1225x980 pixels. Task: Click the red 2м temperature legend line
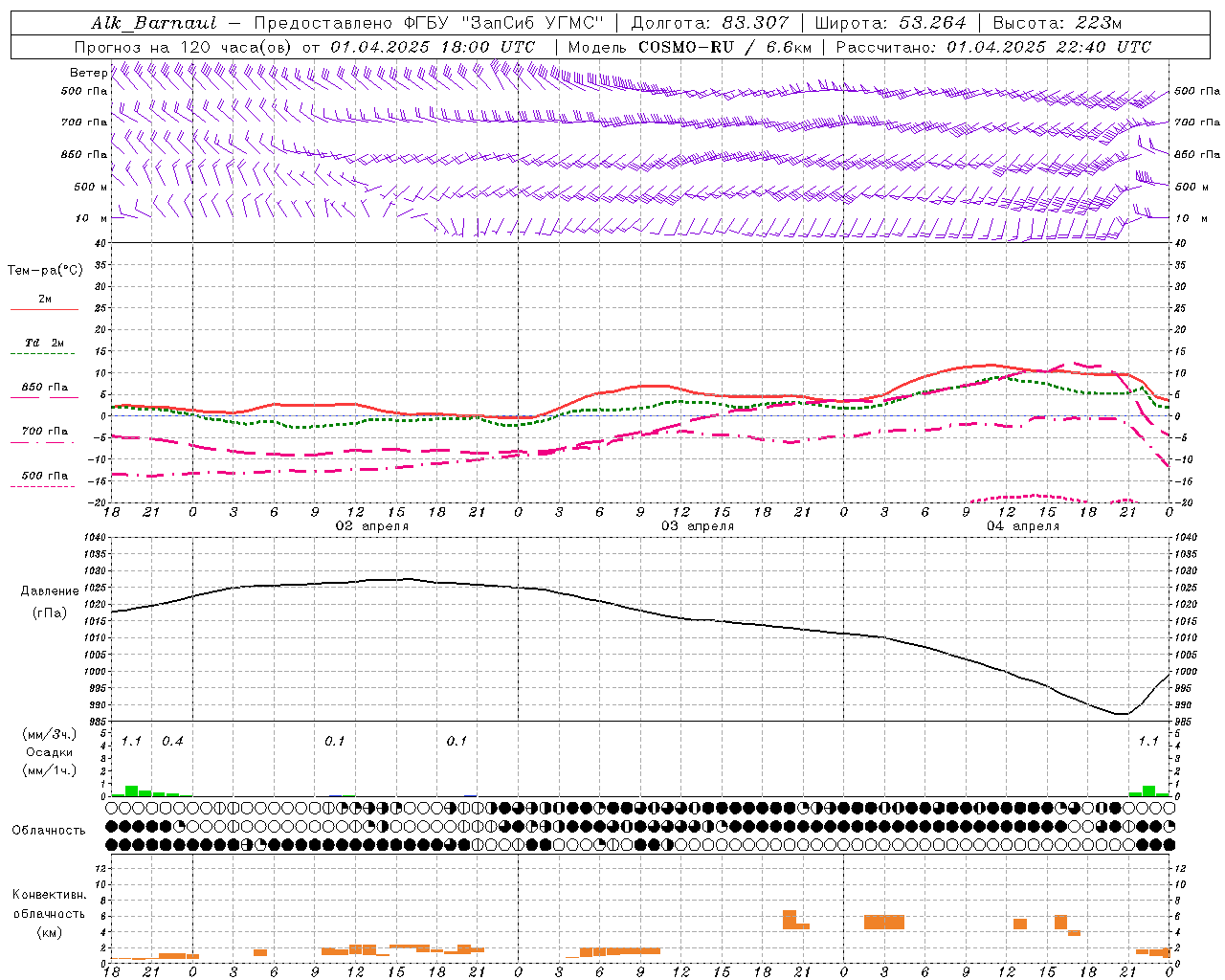pyautogui.click(x=44, y=309)
